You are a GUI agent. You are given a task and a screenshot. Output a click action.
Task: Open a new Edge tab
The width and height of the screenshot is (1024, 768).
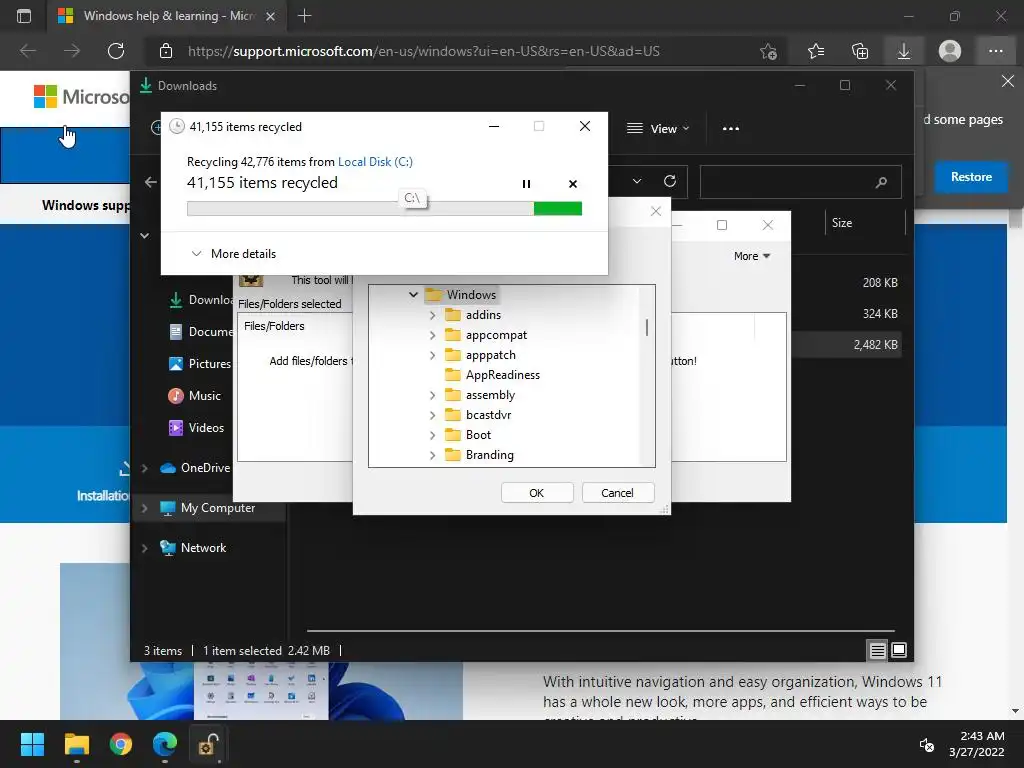point(304,16)
